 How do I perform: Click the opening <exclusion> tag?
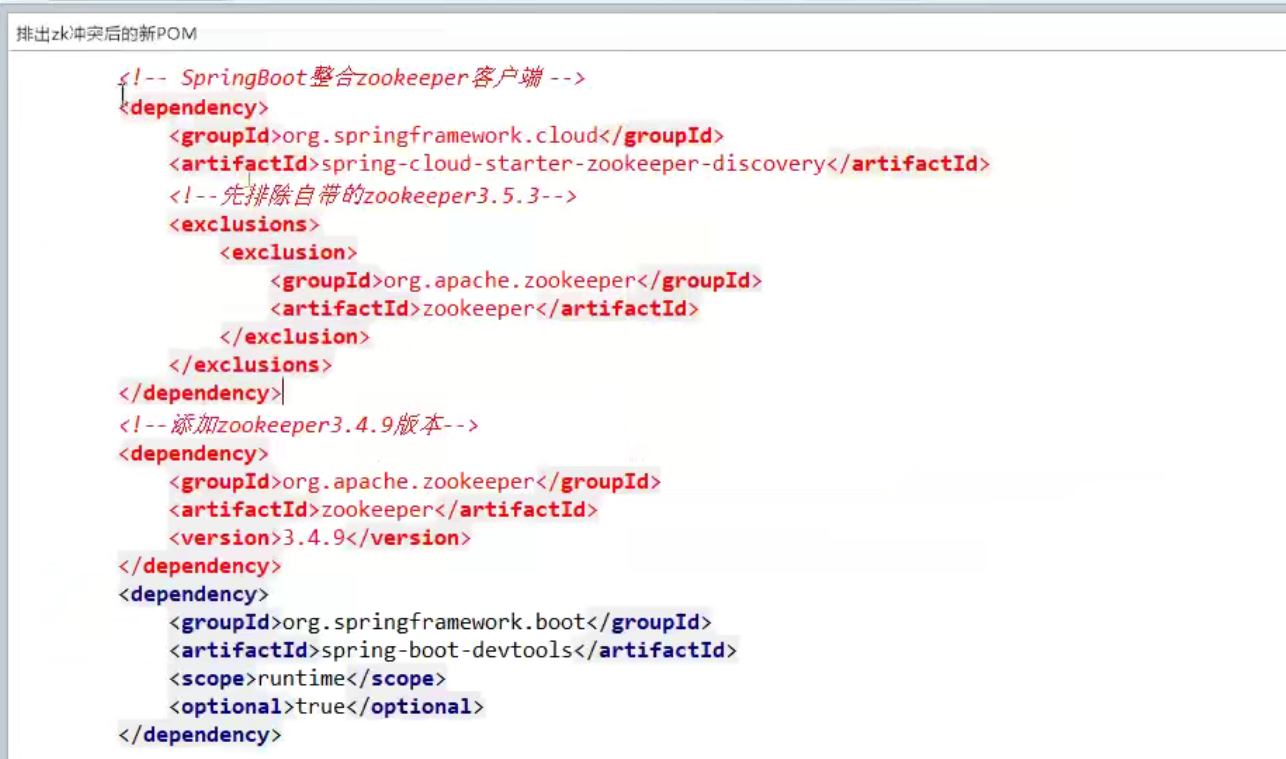pyautogui.click(x=288, y=252)
